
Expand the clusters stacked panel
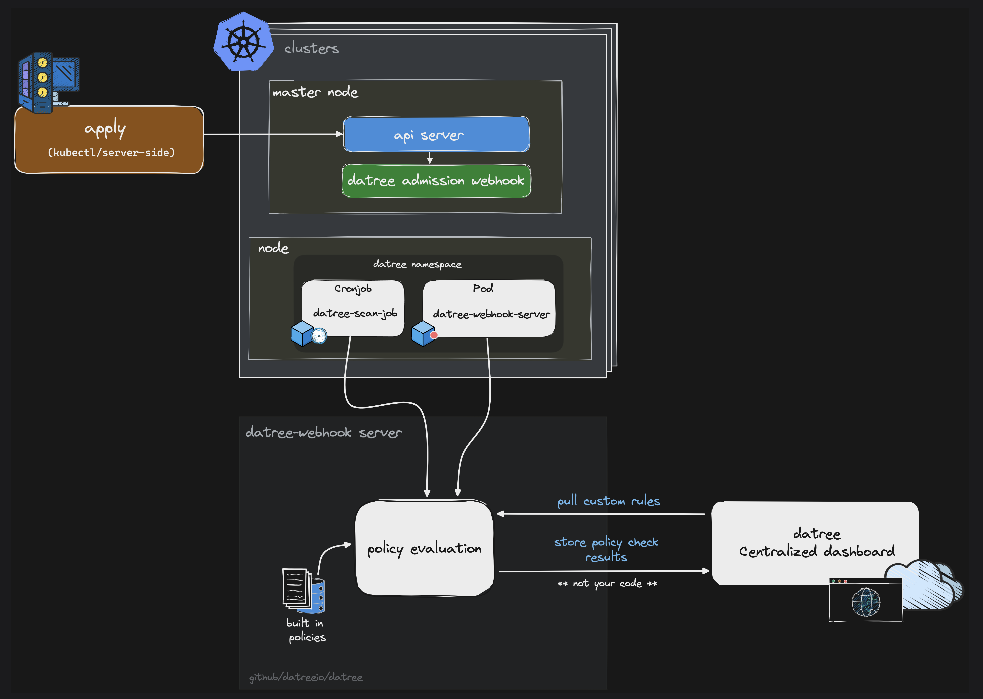[x=310, y=47]
